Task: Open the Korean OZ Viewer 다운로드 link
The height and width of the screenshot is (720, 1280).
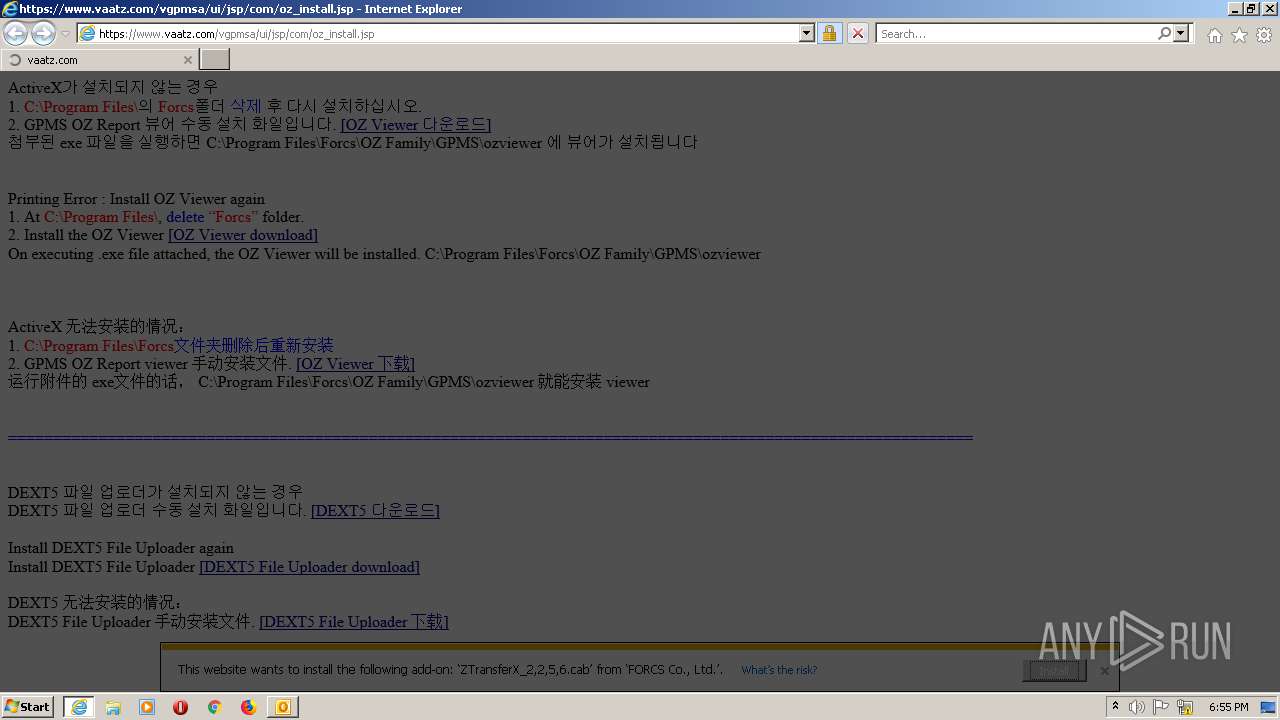Action: tap(415, 125)
